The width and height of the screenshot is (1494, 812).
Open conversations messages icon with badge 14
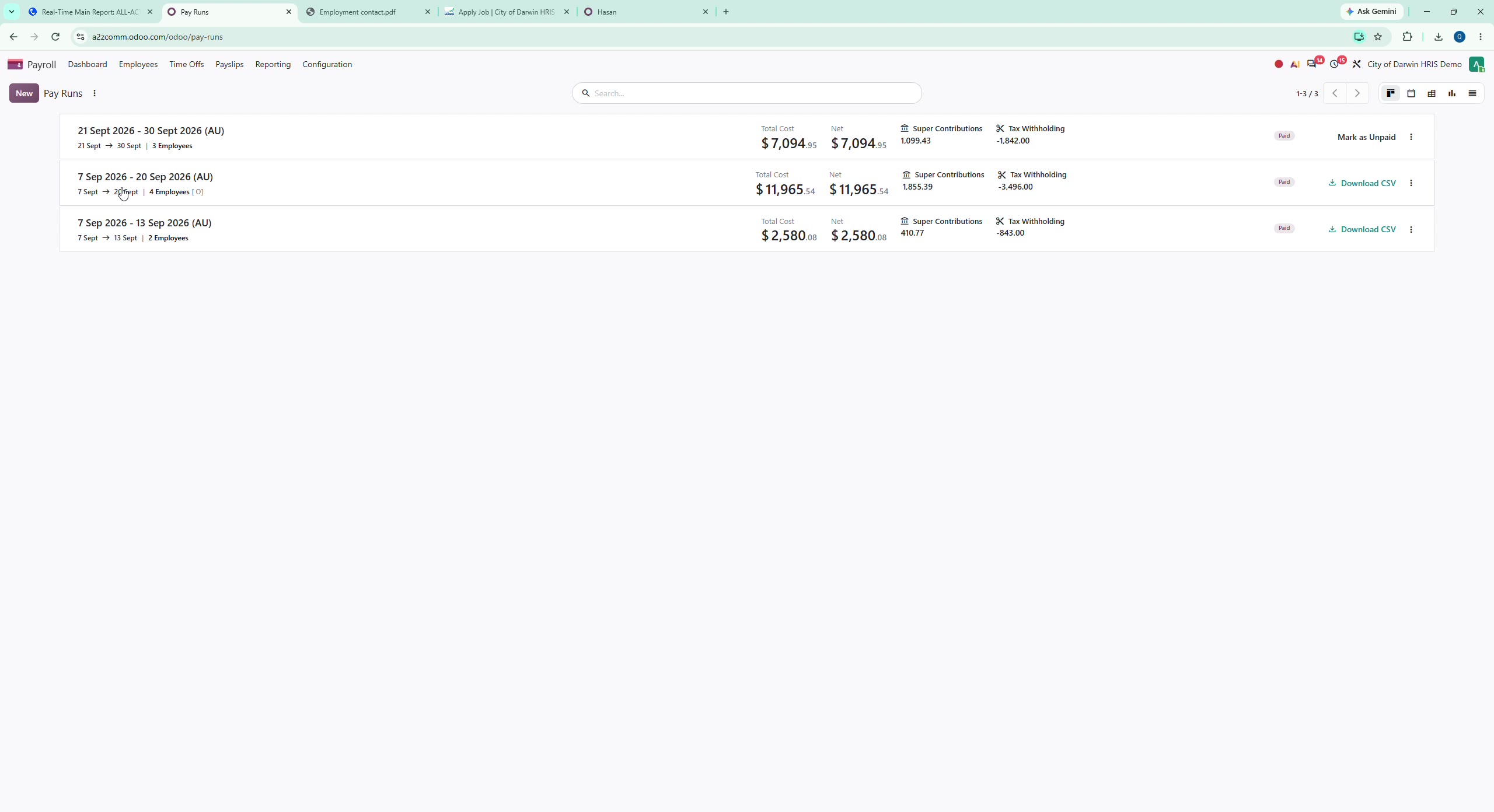[x=1312, y=64]
